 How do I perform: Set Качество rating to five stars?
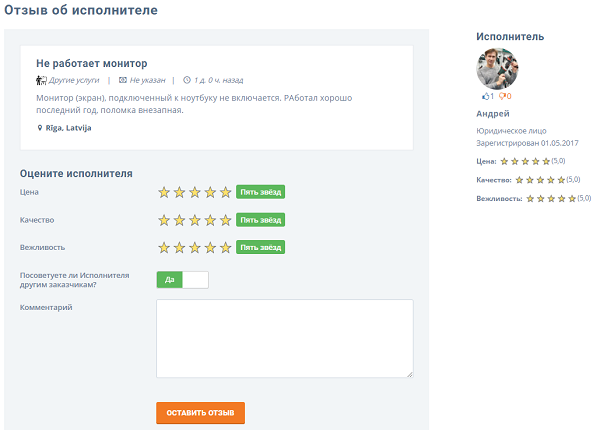(225, 220)
